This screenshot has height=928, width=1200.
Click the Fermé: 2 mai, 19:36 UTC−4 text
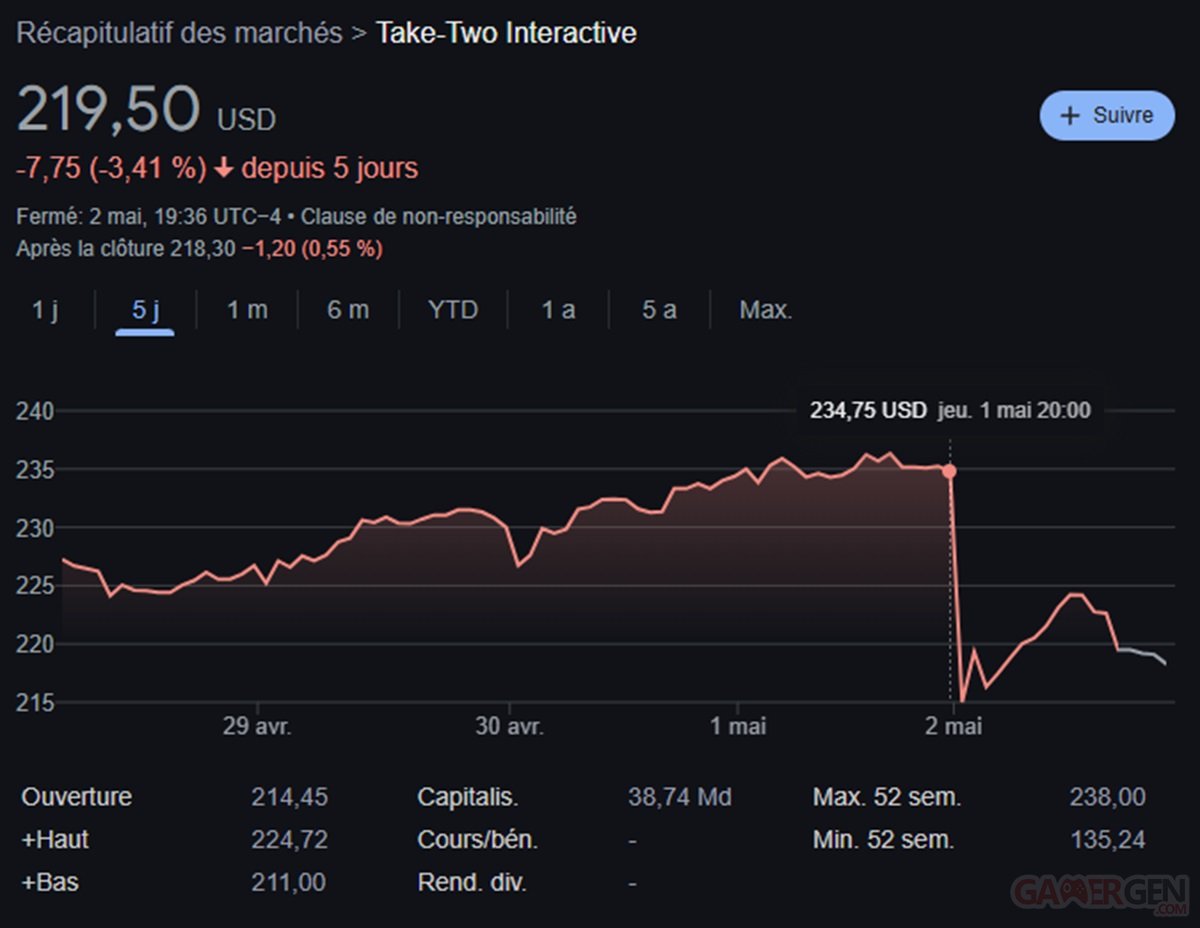[150, 216]
